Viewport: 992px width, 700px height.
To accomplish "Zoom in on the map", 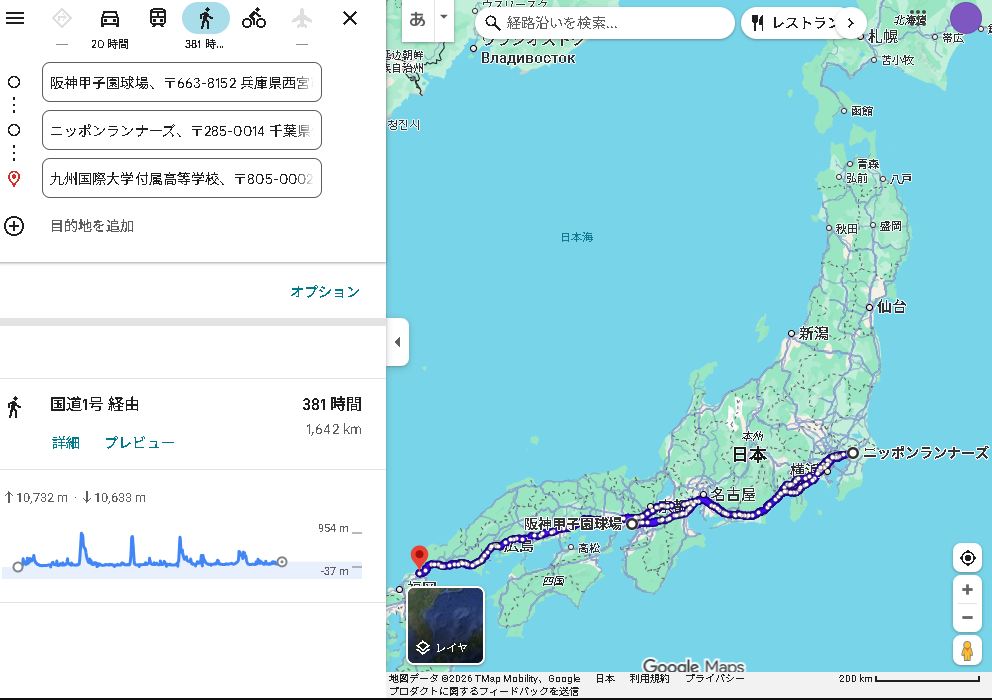I will [x=967, y=590].
